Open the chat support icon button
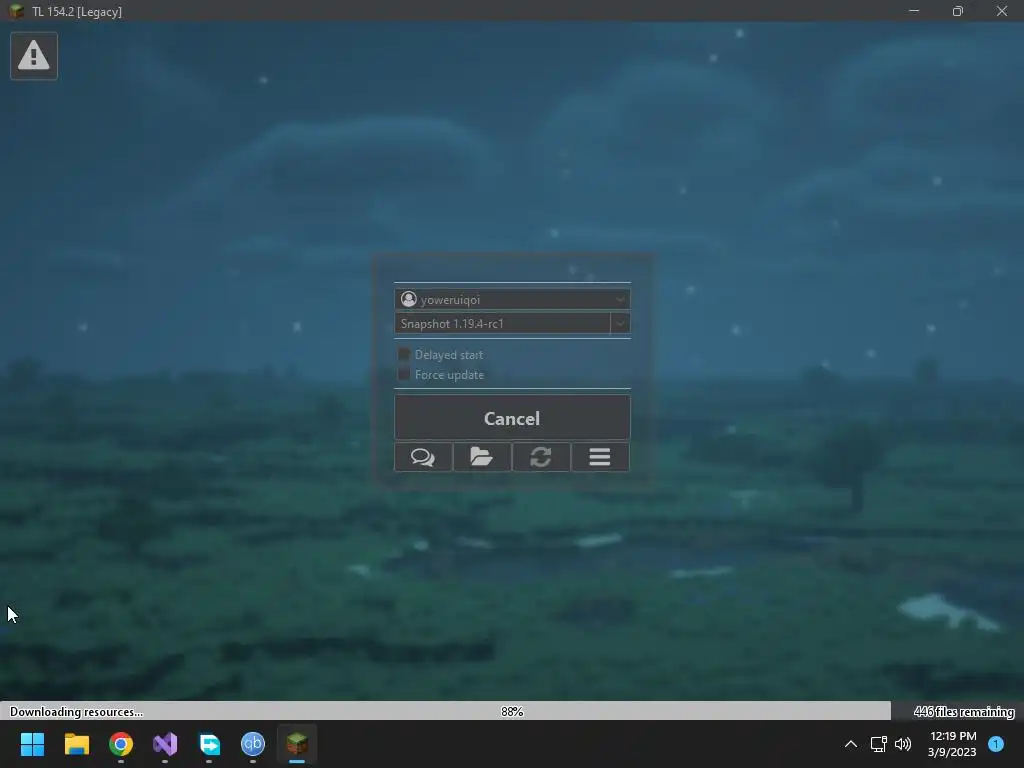The image size is (1024, 768). [x=423, y=456]
